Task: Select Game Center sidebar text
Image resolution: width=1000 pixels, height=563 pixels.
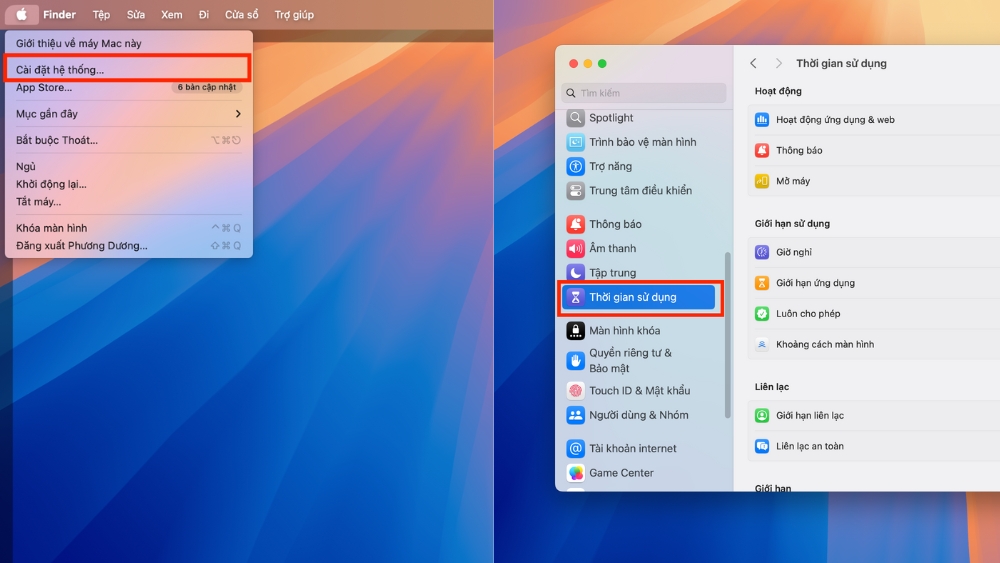Action: (x=621, y=472)
